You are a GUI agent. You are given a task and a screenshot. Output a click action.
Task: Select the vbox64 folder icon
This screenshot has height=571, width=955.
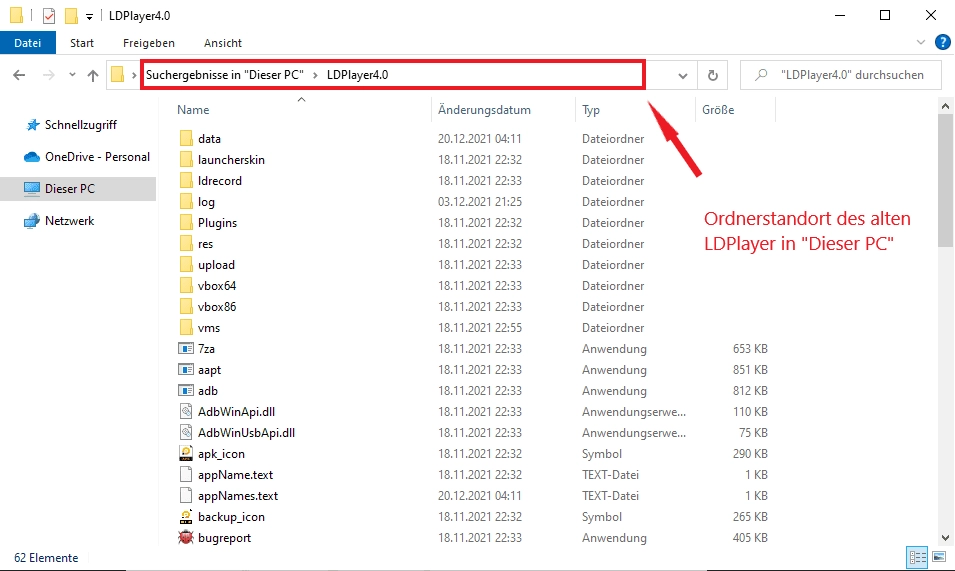(x=186, y=286)
